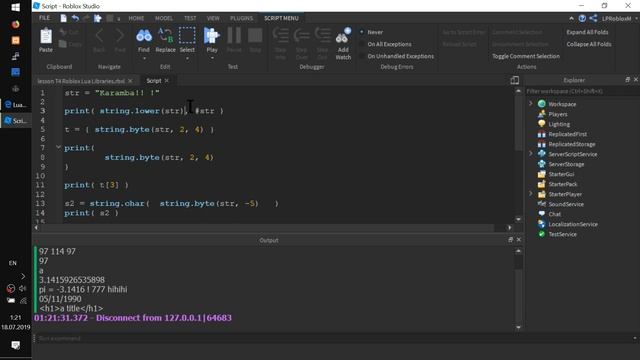Click the split editor view icon
The image size is (640, 360).
pos(515,80)
